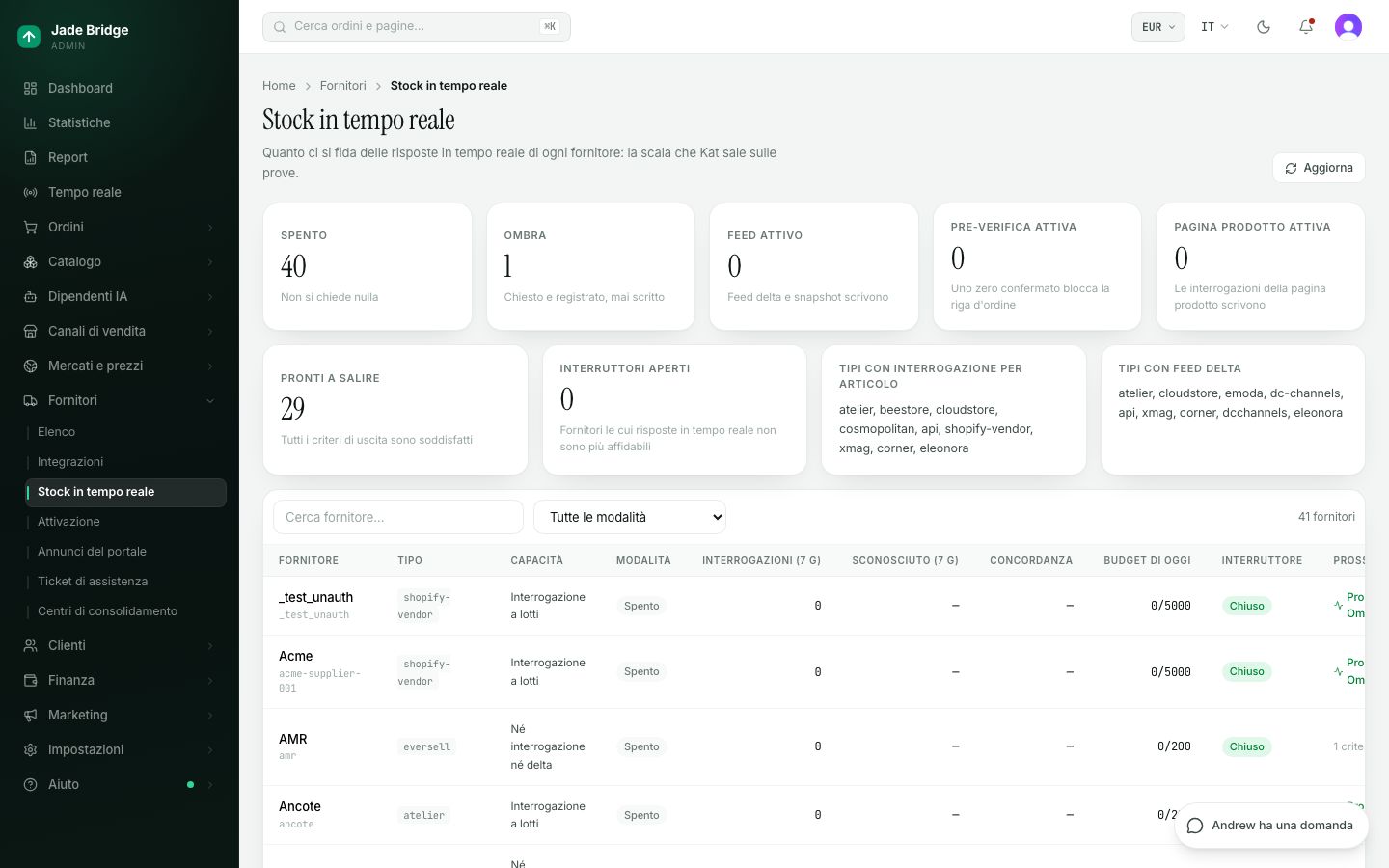The image size is (1389, 868).
Task: Click the Marketing megaphone icon
Action: click(x=30, y=715)
